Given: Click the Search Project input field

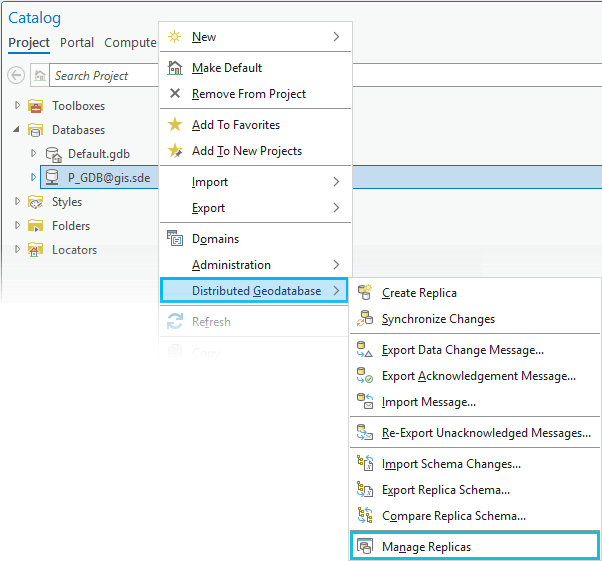Looking at the screenshot, I should tap(104, 75).
